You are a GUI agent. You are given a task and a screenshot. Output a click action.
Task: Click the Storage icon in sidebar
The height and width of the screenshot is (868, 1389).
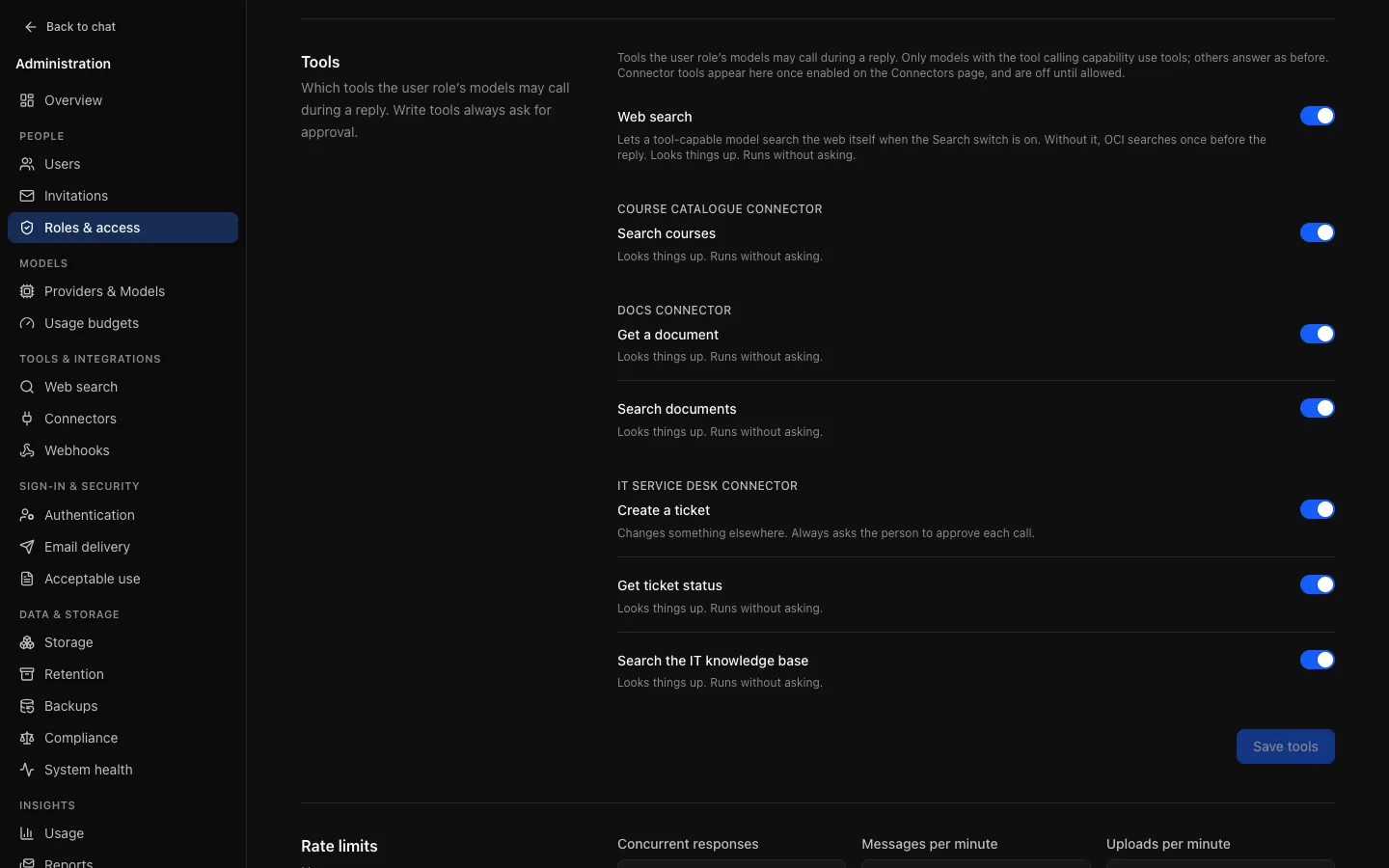[x=27, y=642]
